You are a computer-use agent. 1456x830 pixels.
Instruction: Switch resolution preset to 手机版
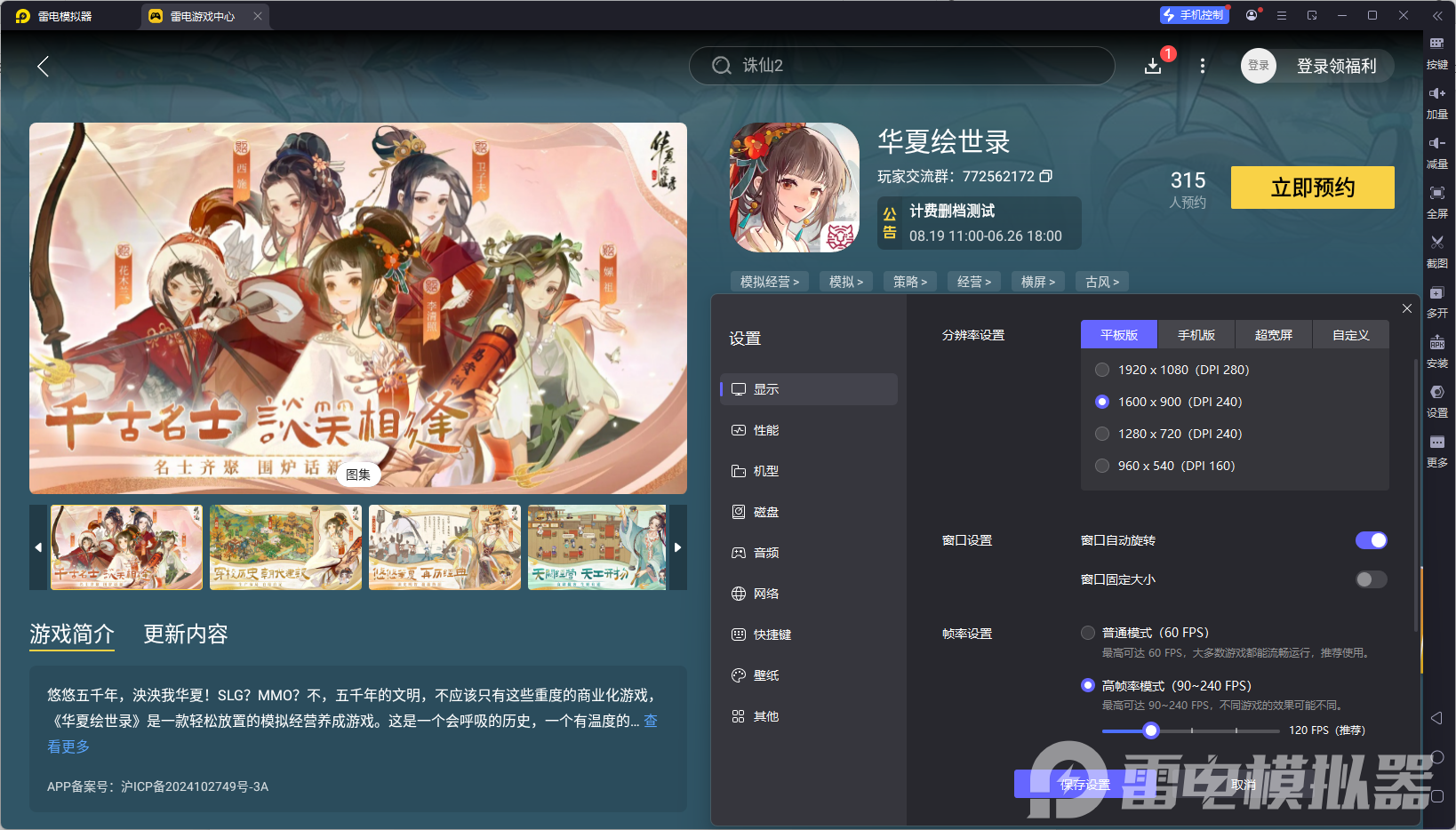coord(1196,334)
